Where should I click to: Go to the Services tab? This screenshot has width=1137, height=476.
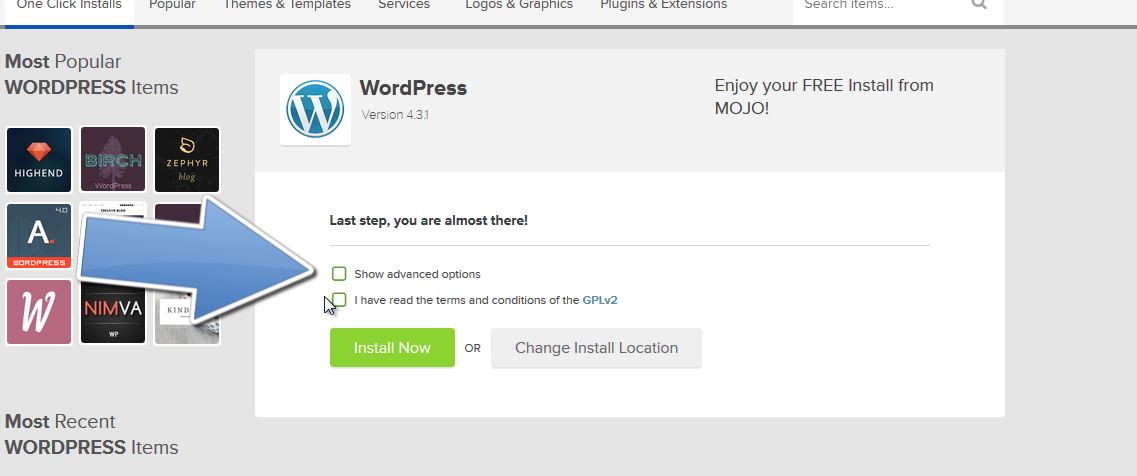[404, 6]
